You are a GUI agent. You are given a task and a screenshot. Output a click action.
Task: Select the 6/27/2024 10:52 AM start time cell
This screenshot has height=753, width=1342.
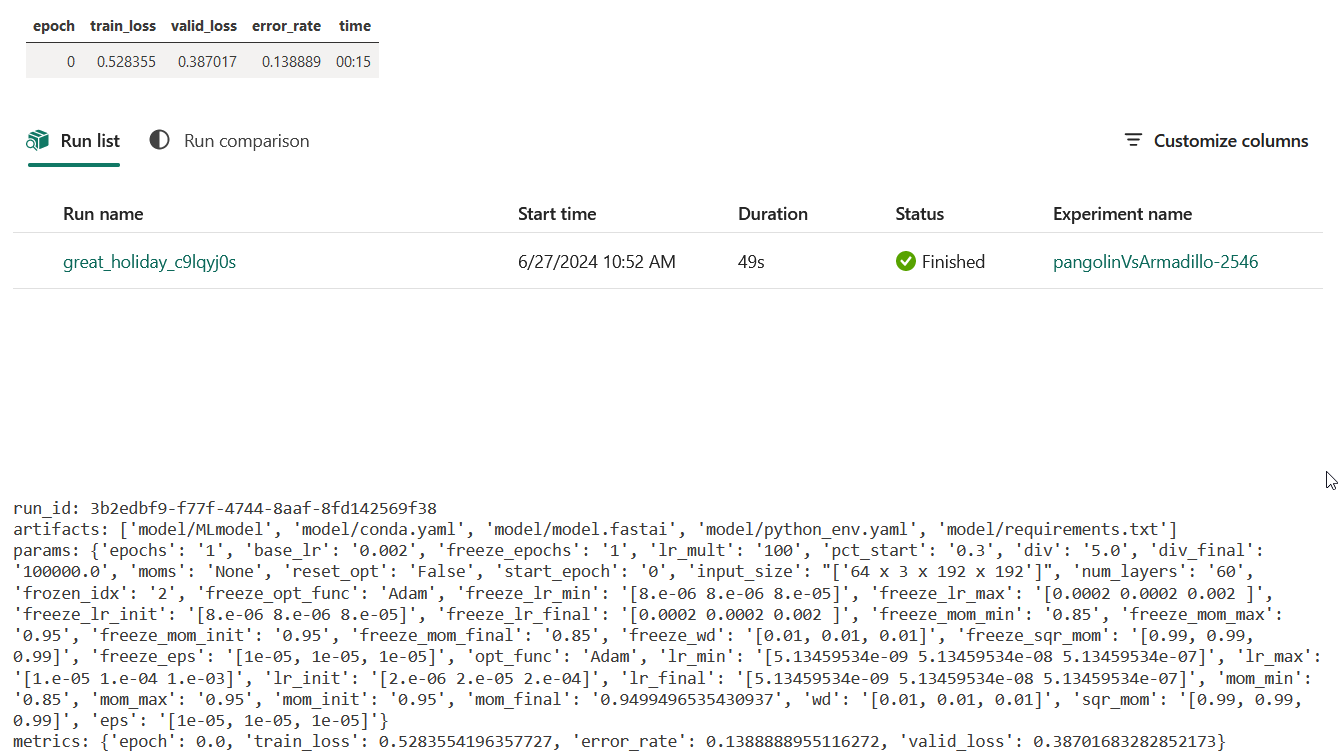pos(596,262)
